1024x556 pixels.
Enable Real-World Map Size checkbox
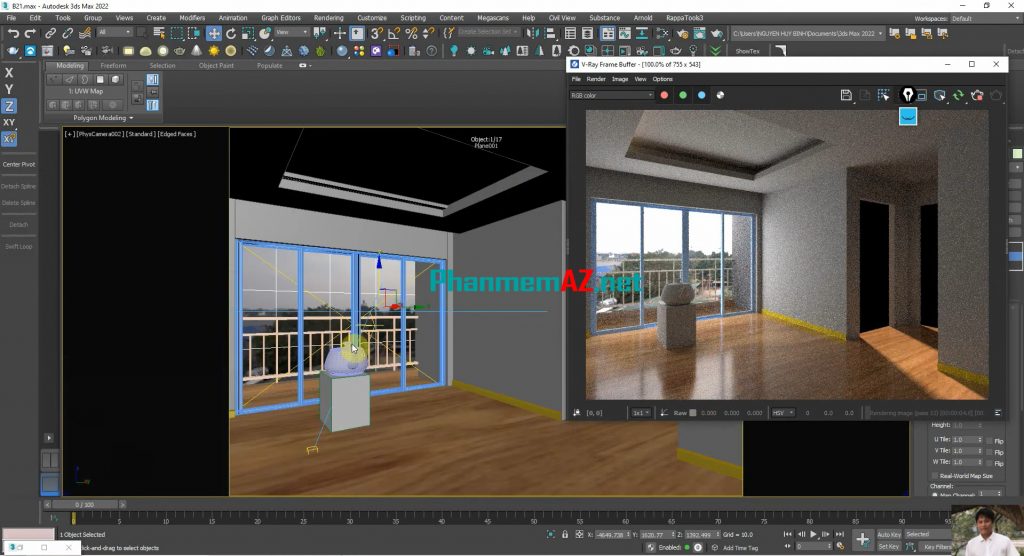[935, 476]
